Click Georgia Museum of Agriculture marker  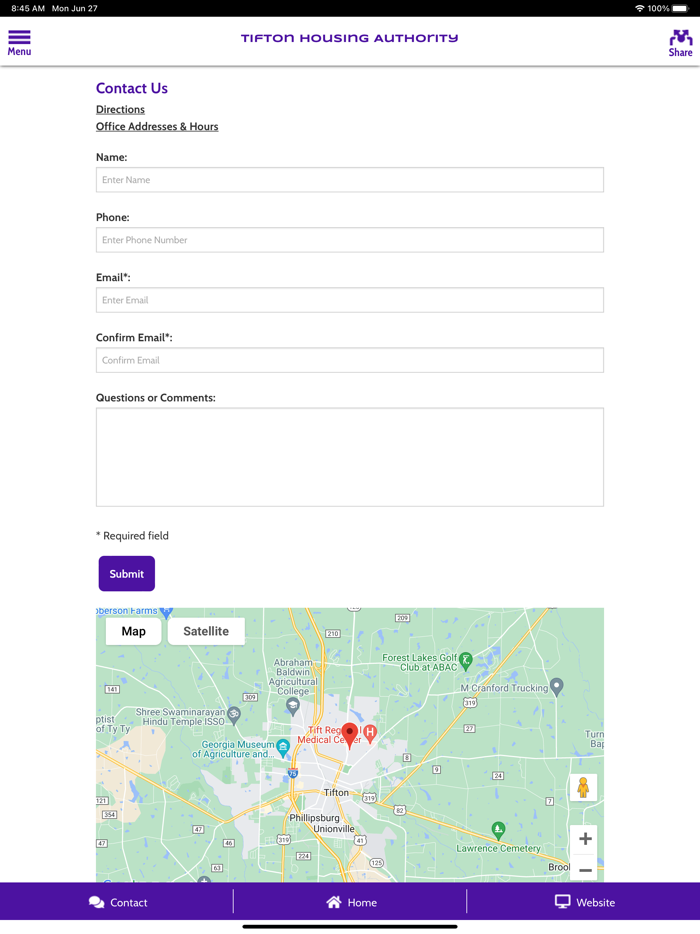[x=283, y=746]
